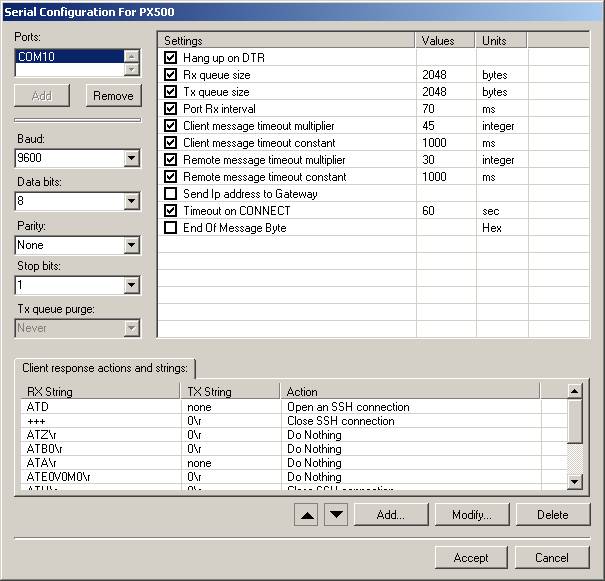This screenshot has width=605, height=581.
Task: Click Remove to delete the port
Action: [x=113, y=96]
